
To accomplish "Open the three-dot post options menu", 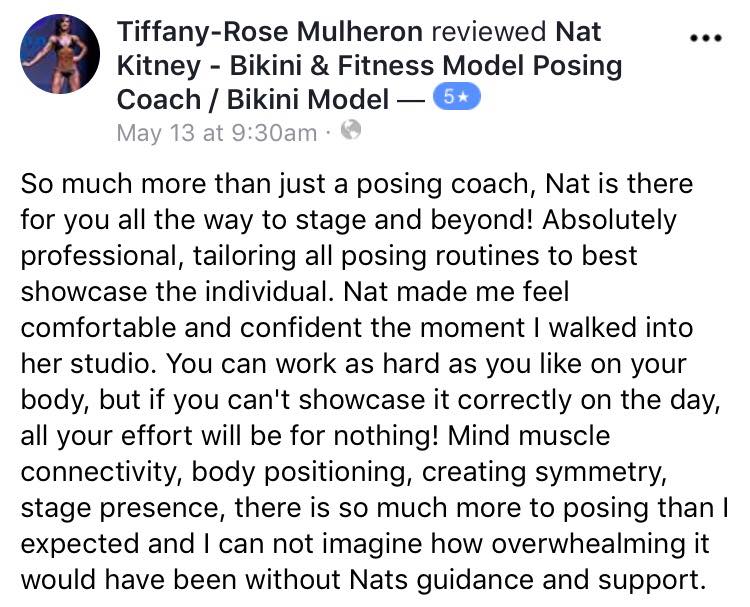I will click(x=705, y=38).
